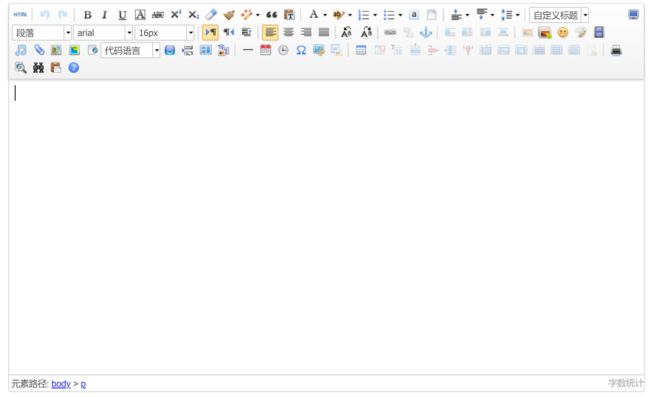Select the format painter brush

tap(229, 15)
